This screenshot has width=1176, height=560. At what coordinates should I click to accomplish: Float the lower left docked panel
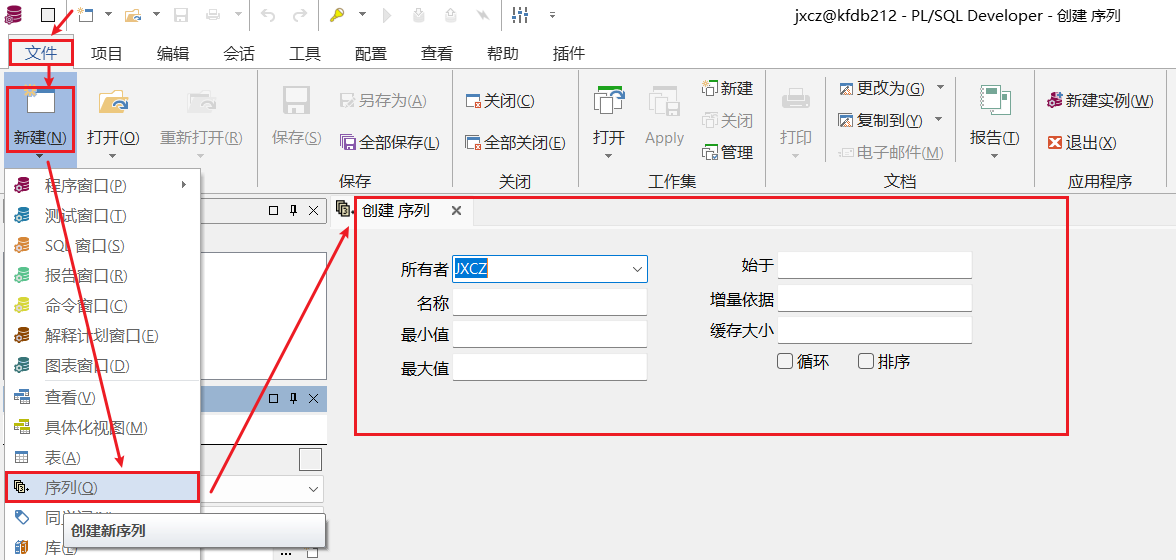point(274,398)
